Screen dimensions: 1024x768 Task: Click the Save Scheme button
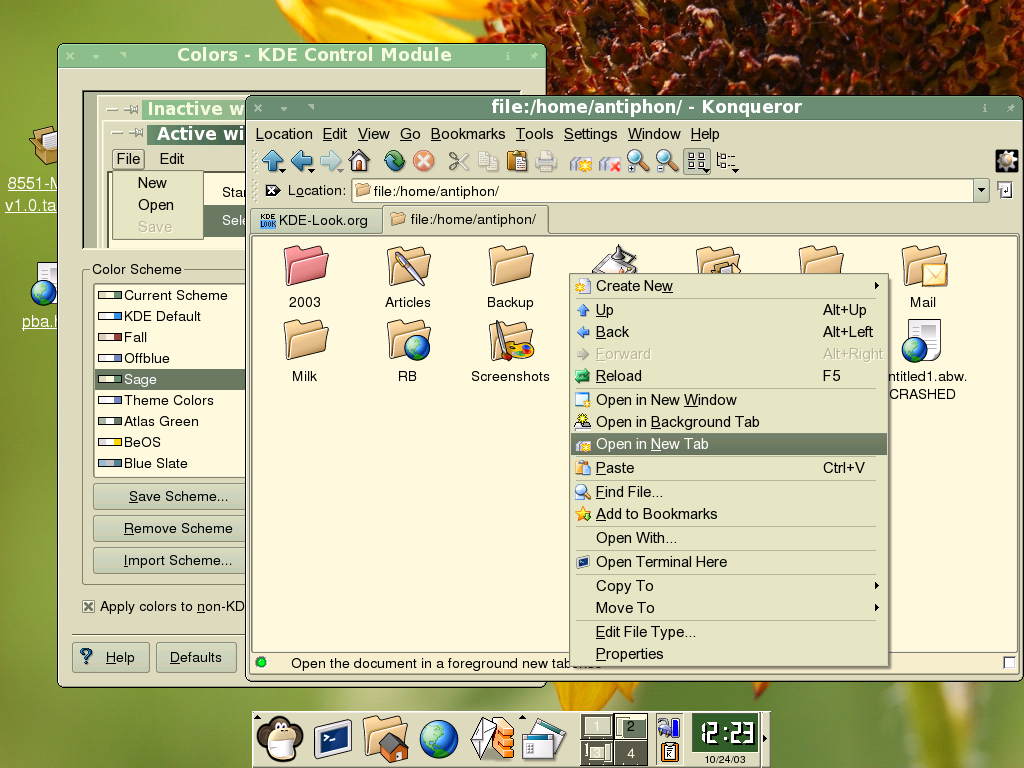(170, 496)
